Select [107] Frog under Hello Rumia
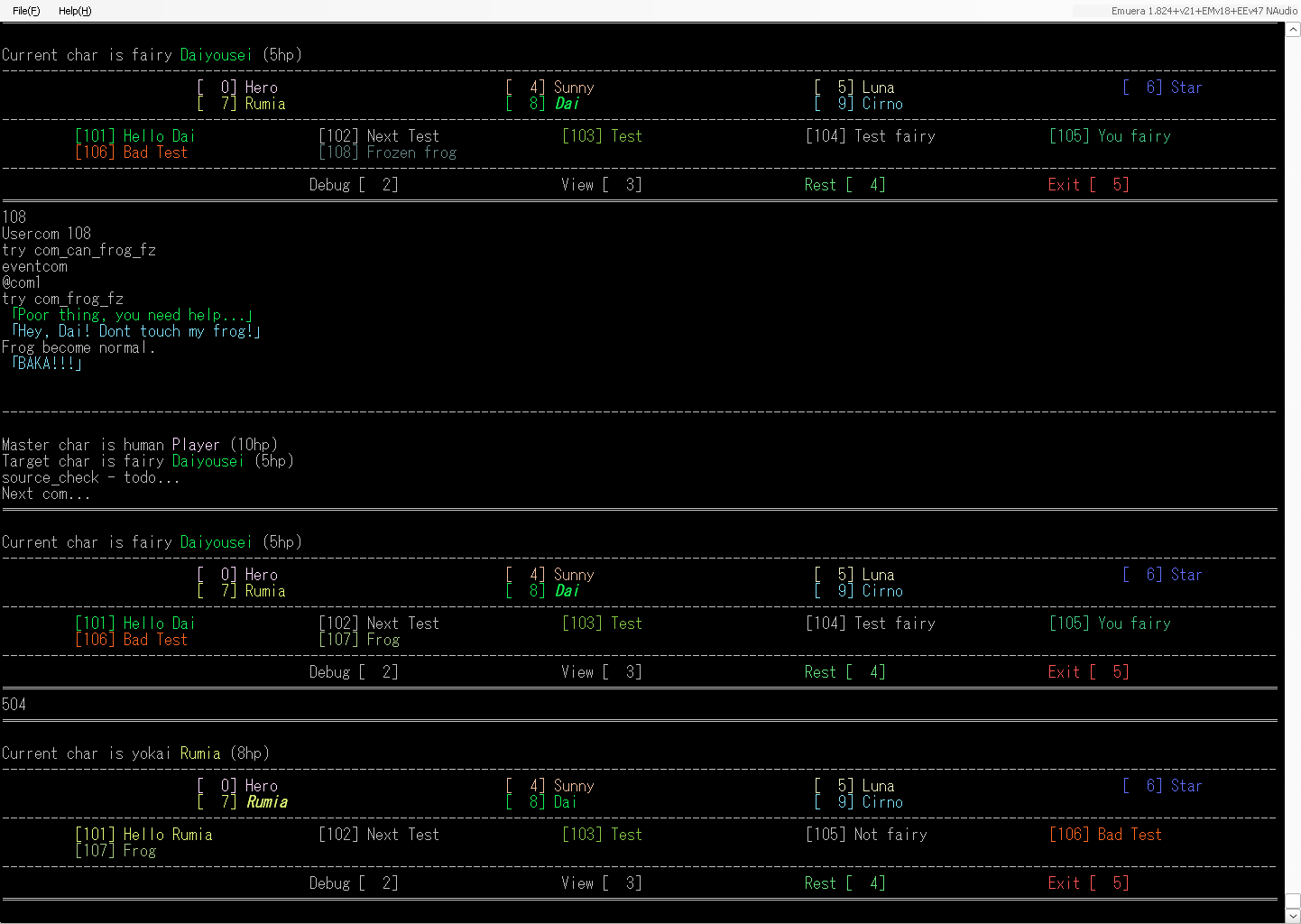Screen dimensions: 1301x924 (x=116, y=851)
